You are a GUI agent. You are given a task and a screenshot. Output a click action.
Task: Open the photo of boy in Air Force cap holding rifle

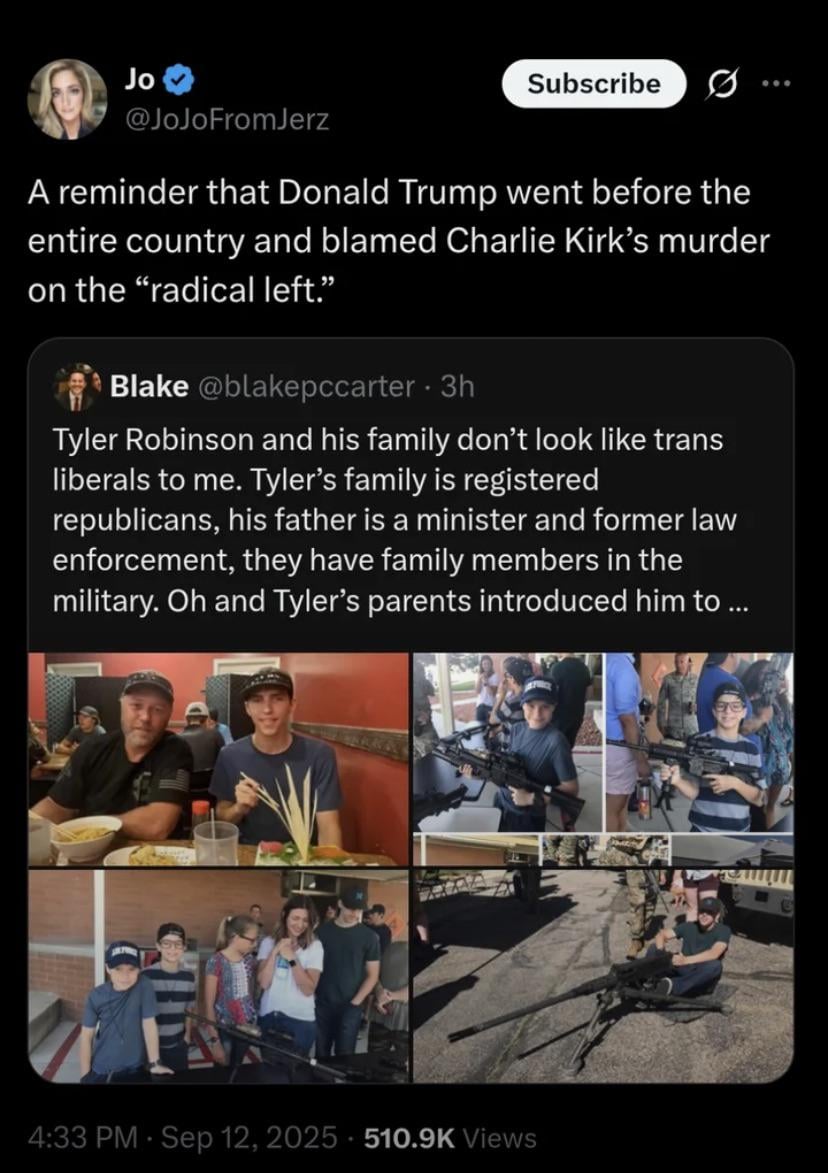tap(508, 742)
